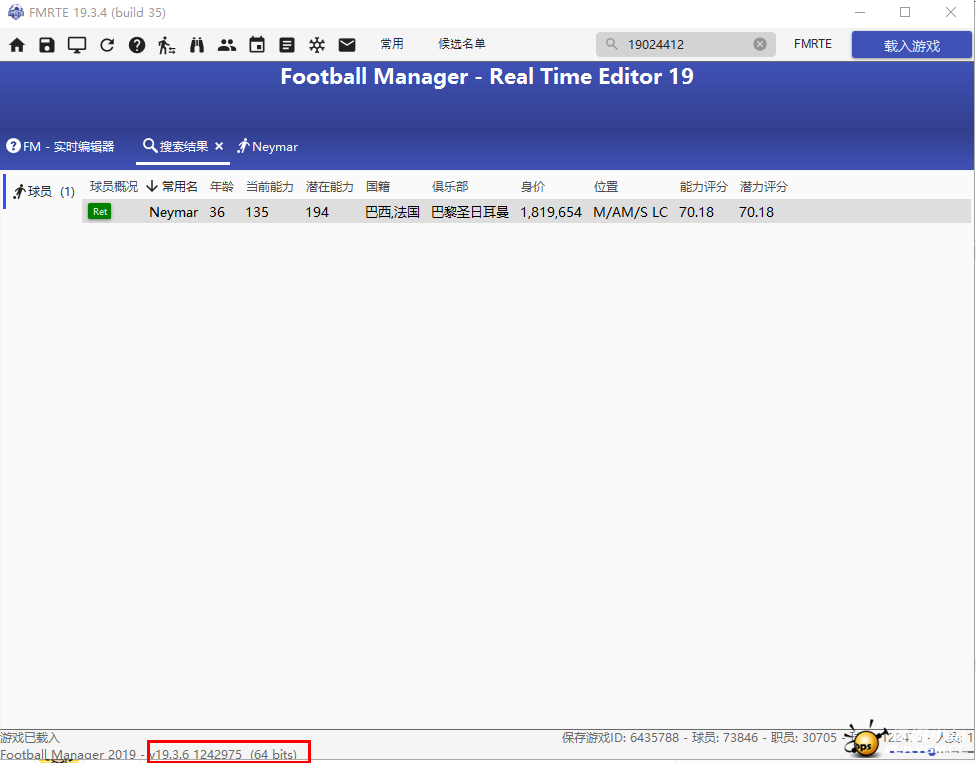Open help via question mark toolbar icon
The height and width of the screenshot is (763, 976).
point(137,45)
